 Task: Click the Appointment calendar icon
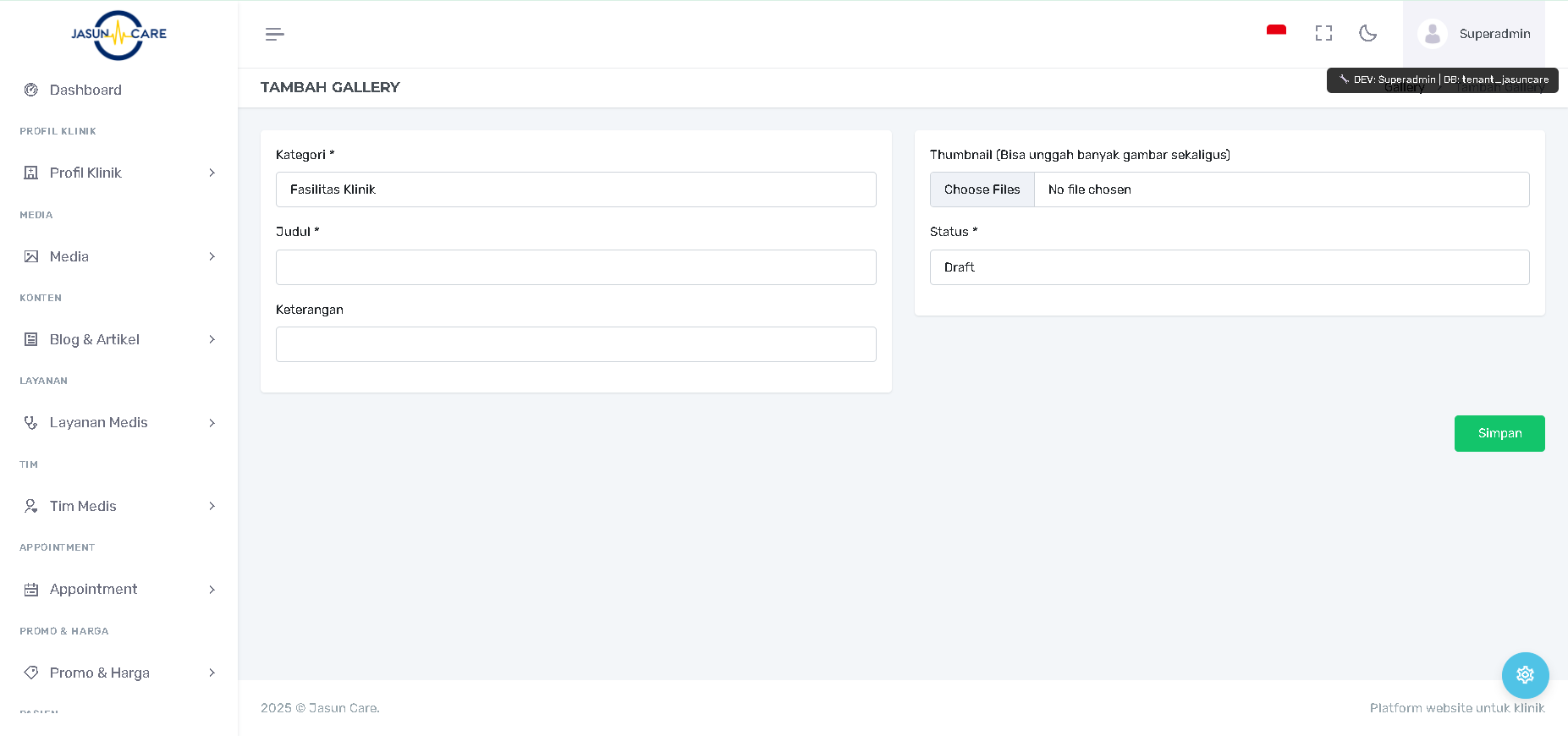pyautogui.click(x=31, y=590)
